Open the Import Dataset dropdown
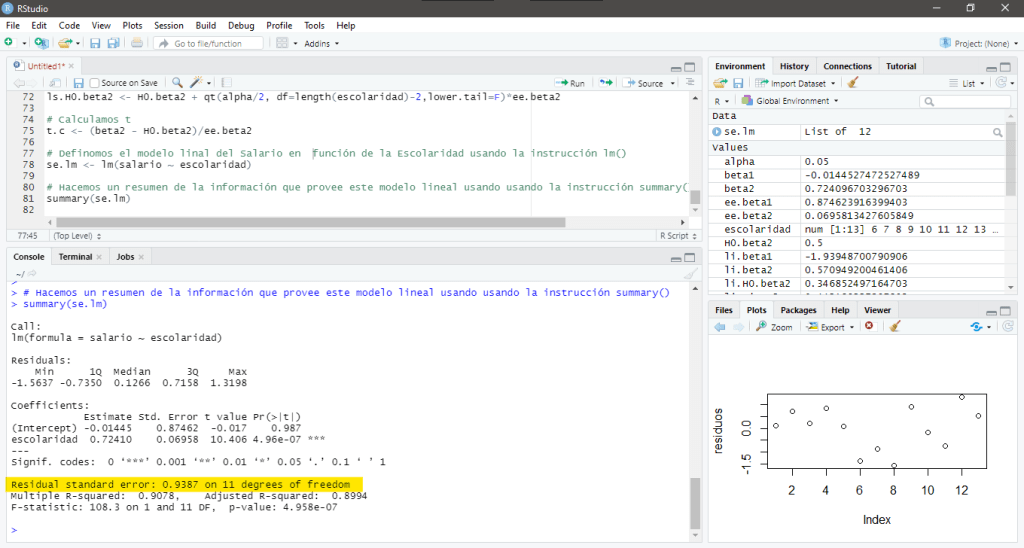Viewport: 1024px width, 548px height. pyautogui.click(x=796, y=83)
